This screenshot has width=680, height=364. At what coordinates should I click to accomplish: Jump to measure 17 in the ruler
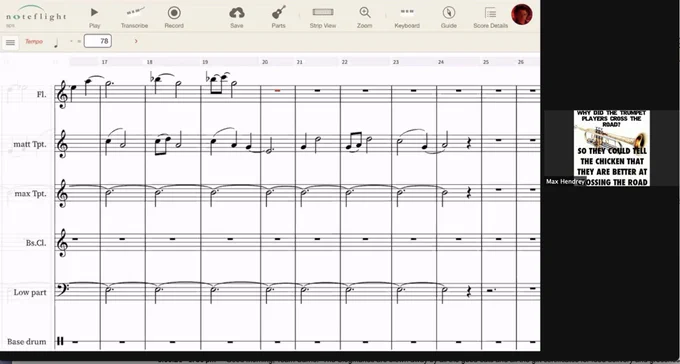click(x=105, y=62)
